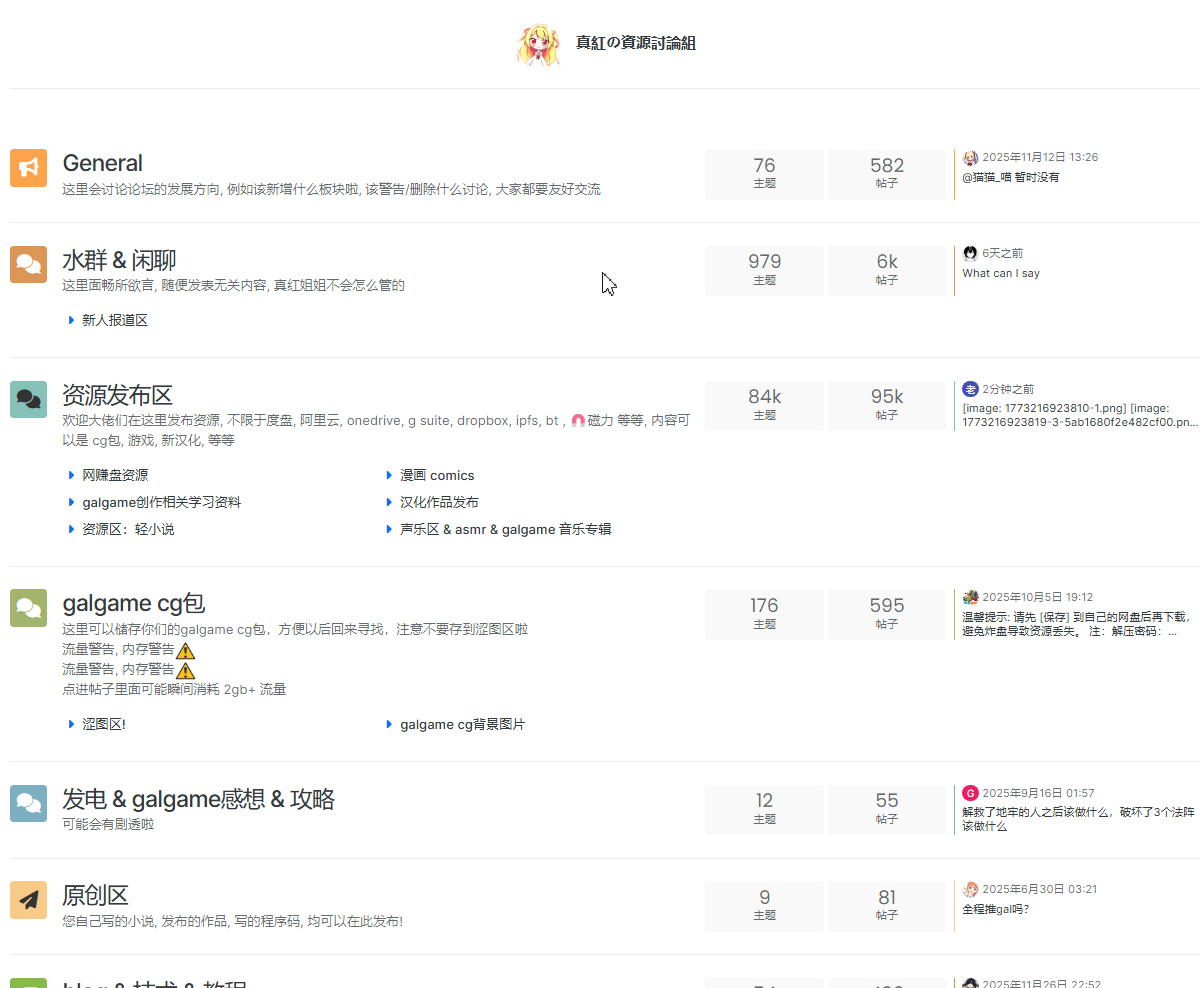Click the galgame cg包 green category icon
This screenshot has width=1200, height=988.
pos(28,608)
